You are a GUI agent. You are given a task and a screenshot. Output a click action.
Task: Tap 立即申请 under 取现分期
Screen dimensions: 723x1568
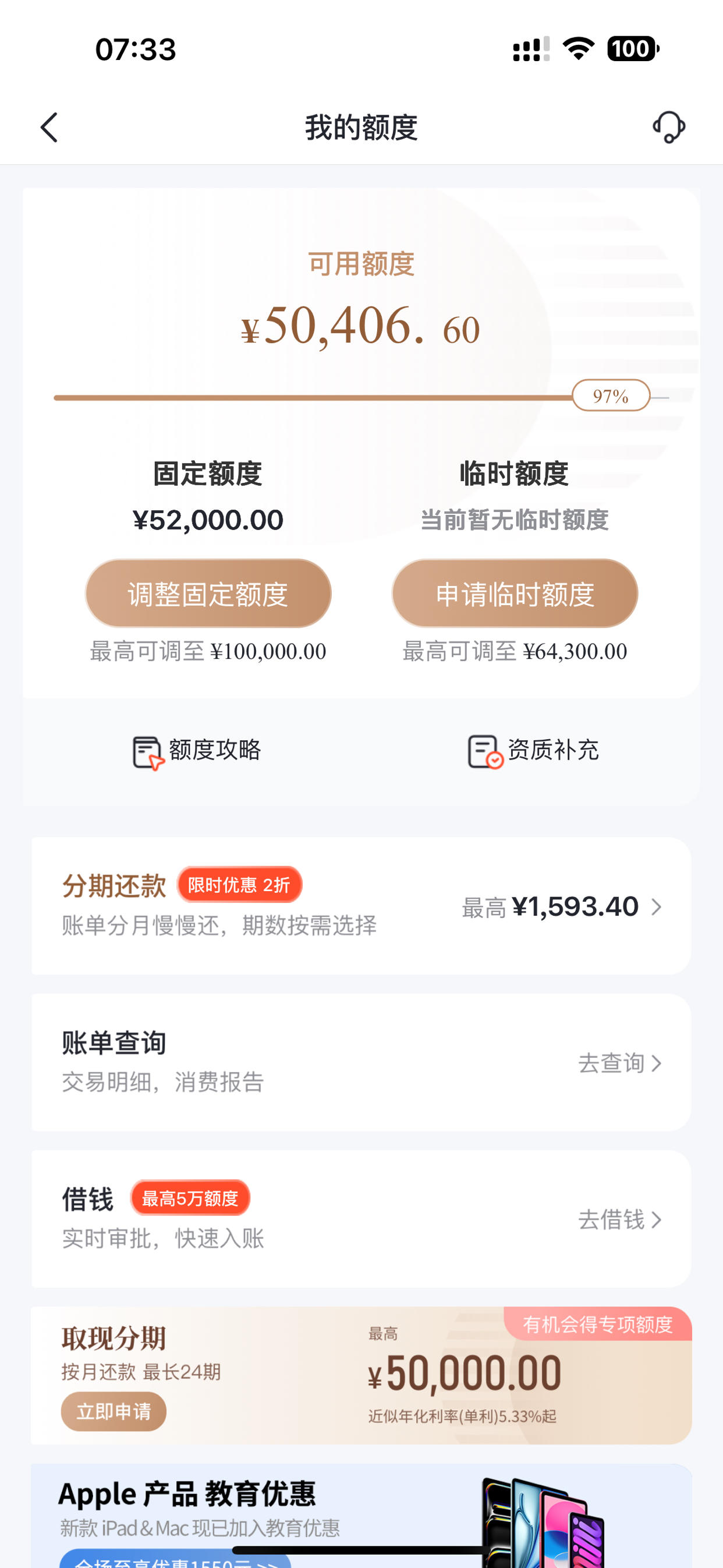pyautogui.click(x=113, y=1411)
